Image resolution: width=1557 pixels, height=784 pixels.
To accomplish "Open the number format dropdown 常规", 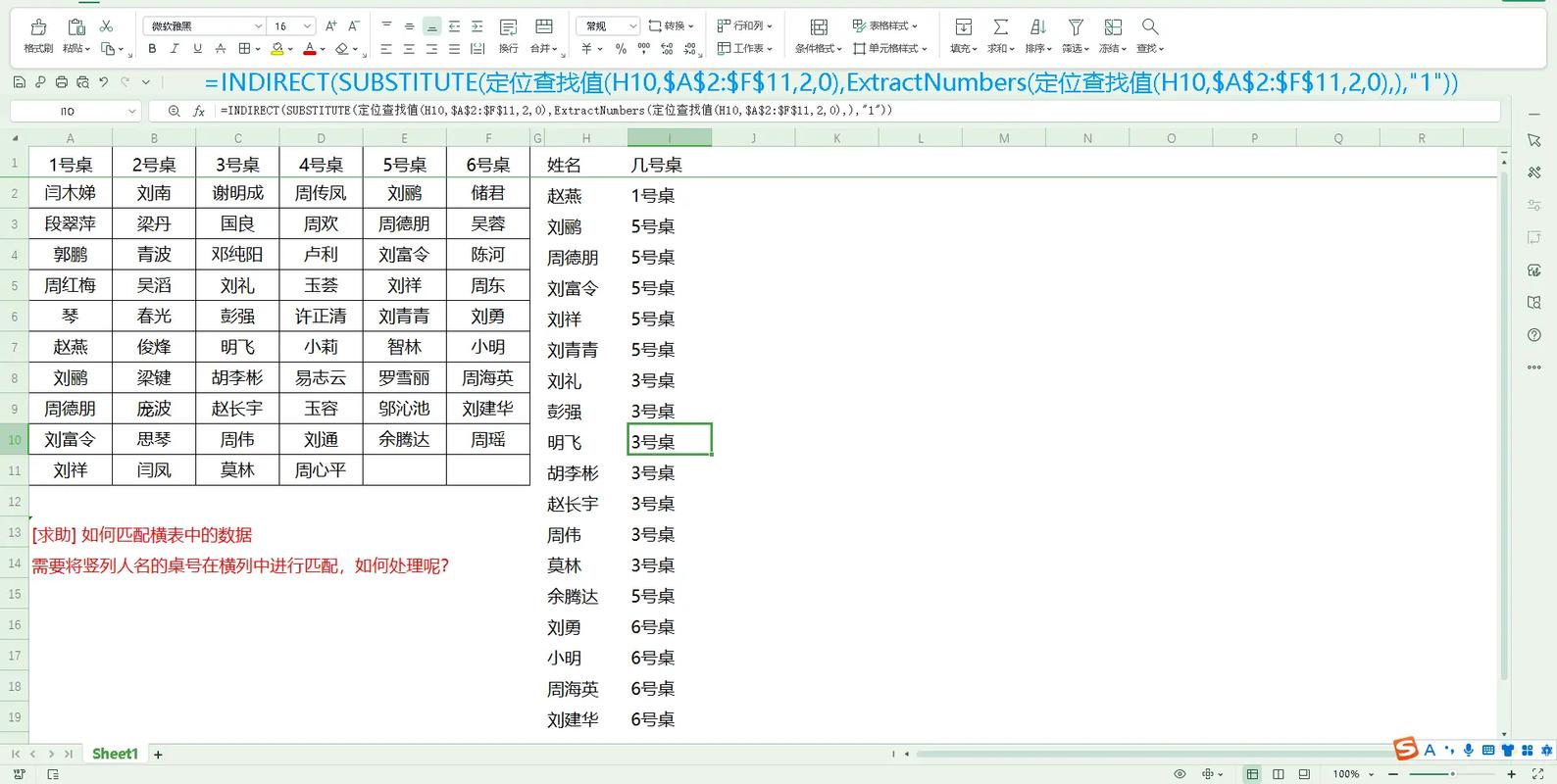I will click(x=608, y=26).
